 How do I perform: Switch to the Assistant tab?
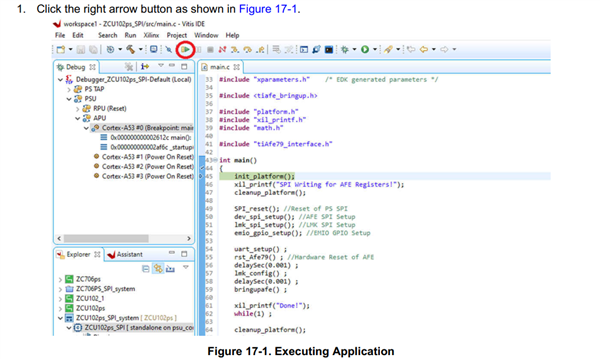[125, 254]
